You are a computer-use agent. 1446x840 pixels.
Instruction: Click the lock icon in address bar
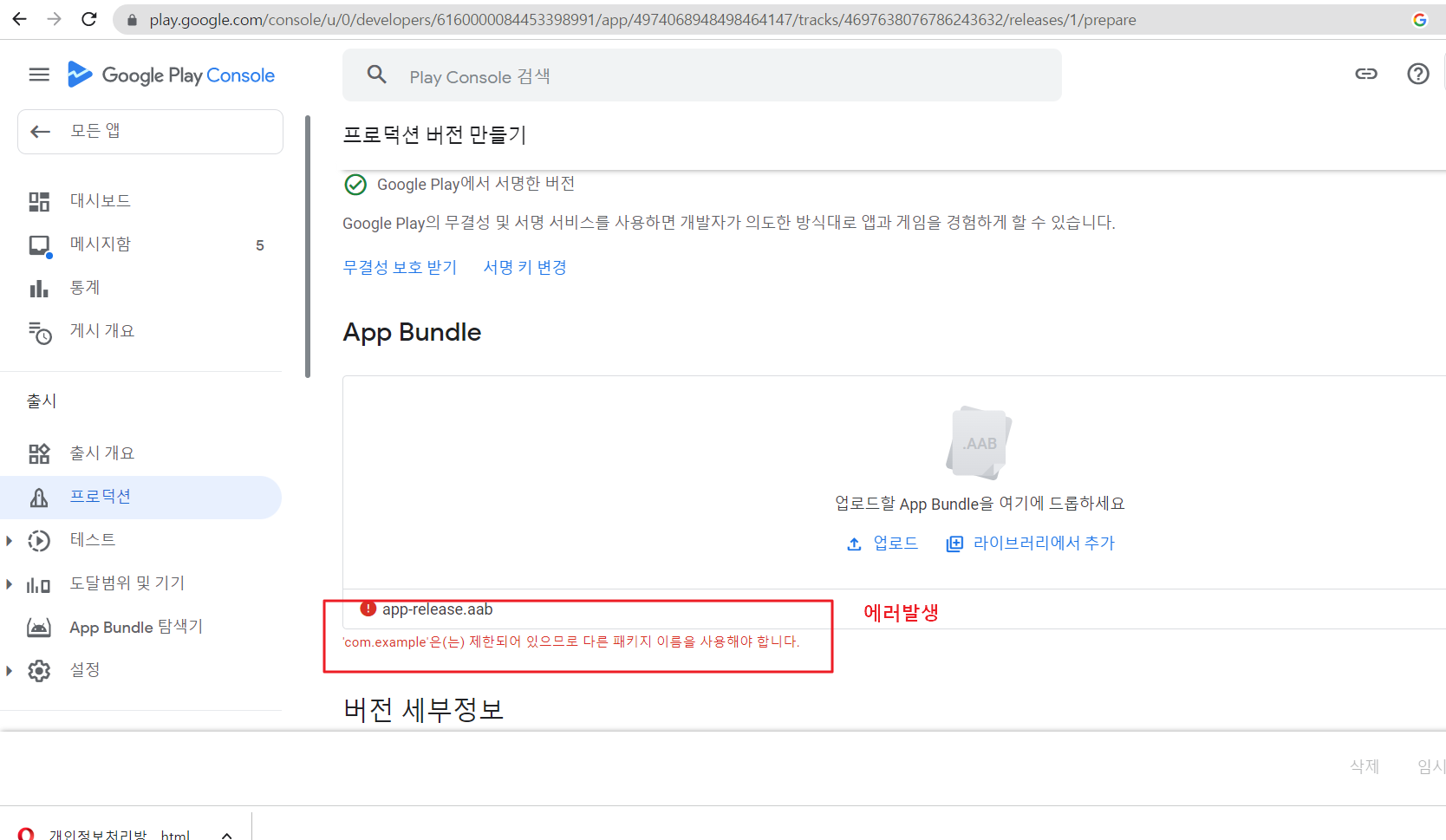[x=132, y=20]
